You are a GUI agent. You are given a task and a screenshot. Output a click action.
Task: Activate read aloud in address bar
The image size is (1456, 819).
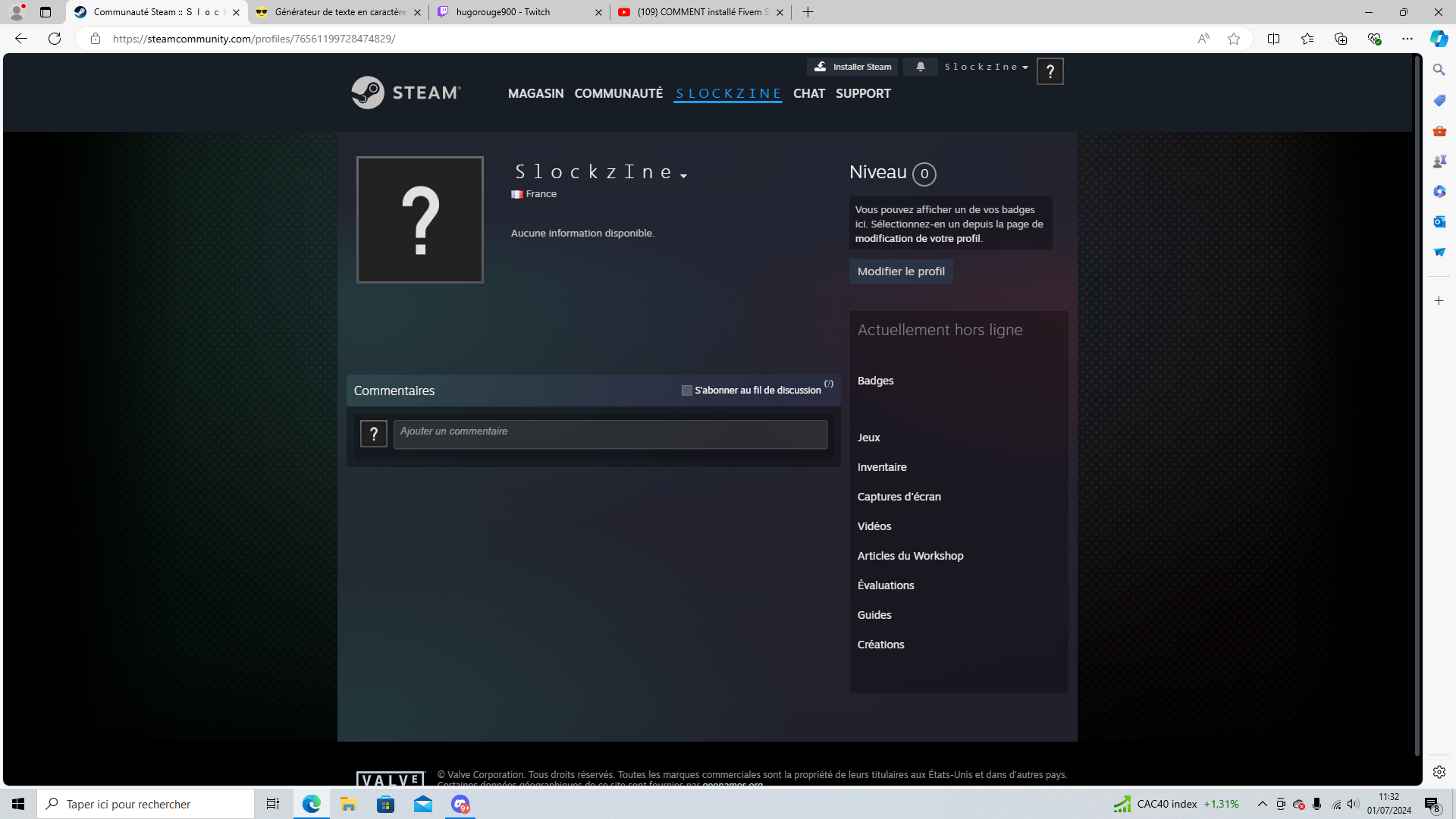[1203, 39]
